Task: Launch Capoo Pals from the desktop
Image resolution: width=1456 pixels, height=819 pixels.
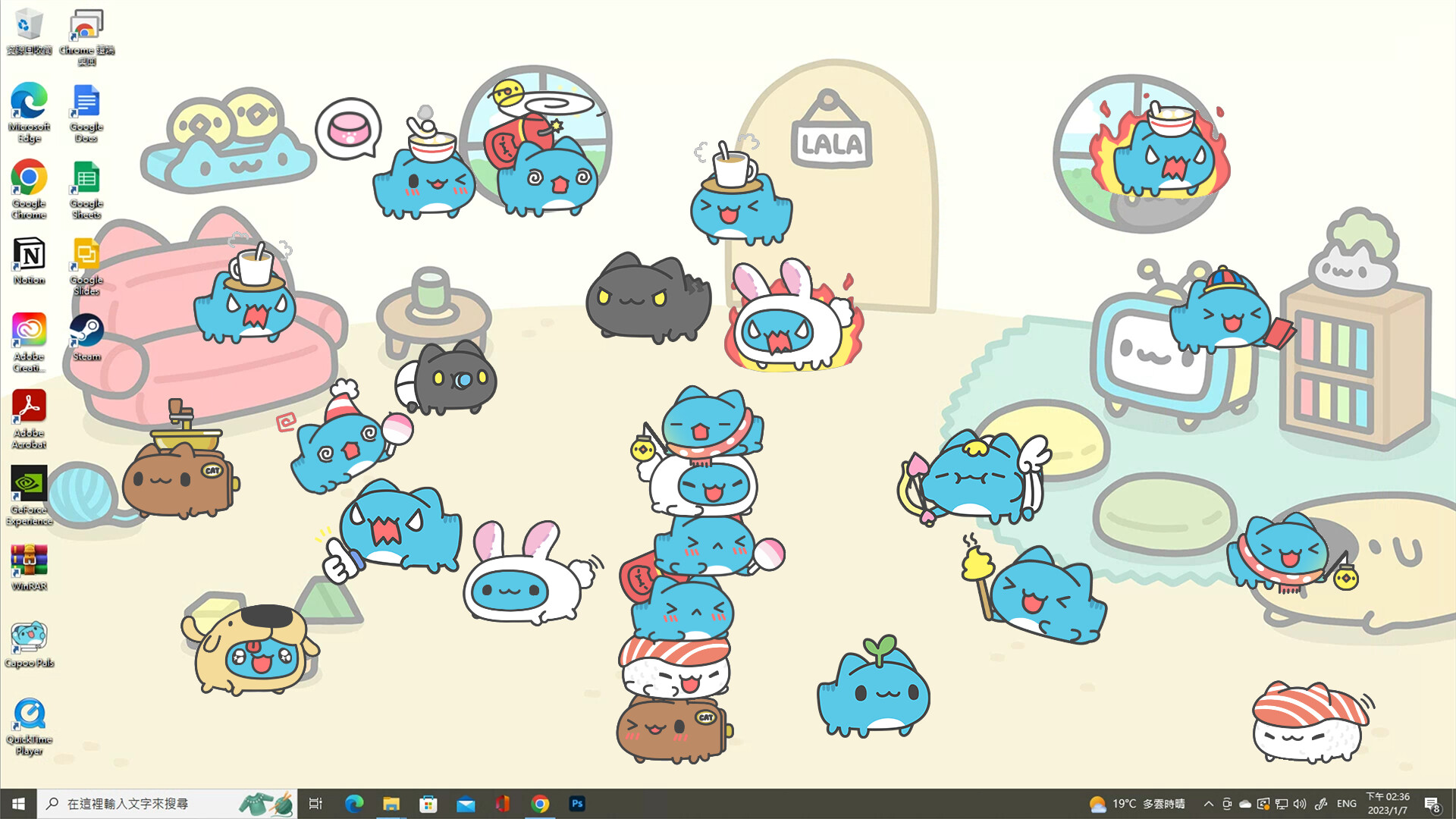Action: (x=28, y=635)
